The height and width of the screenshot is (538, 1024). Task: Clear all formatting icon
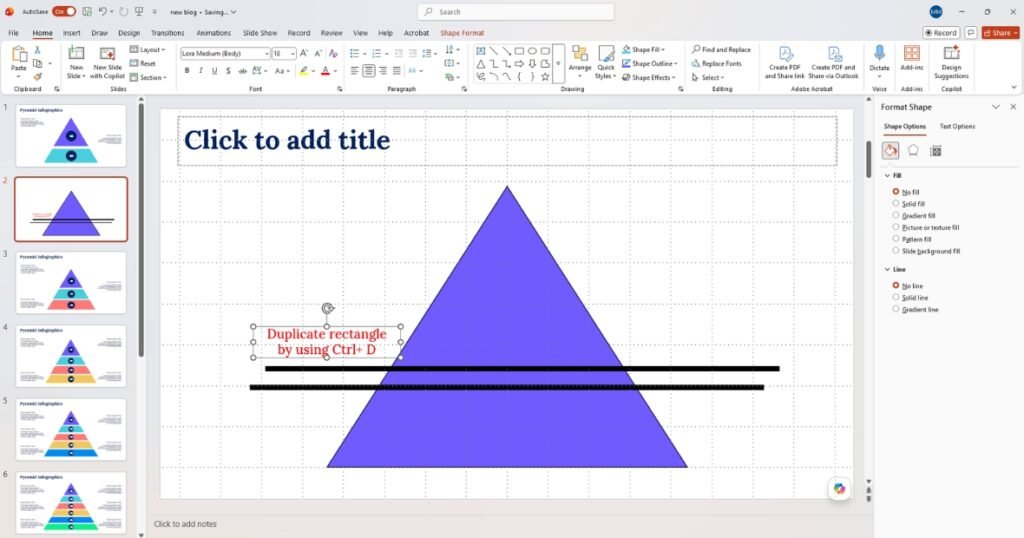[333, 54]
